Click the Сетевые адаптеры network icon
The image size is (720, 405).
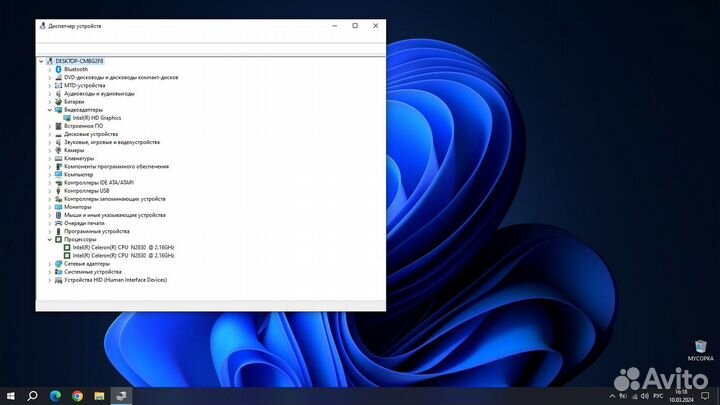pyautogui.click(x=58, y=264)
